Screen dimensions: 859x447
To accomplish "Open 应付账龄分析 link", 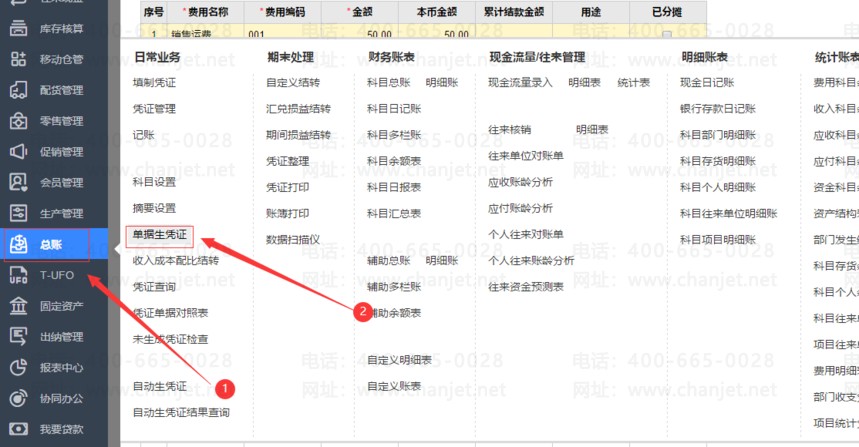I will pos(520,208).
